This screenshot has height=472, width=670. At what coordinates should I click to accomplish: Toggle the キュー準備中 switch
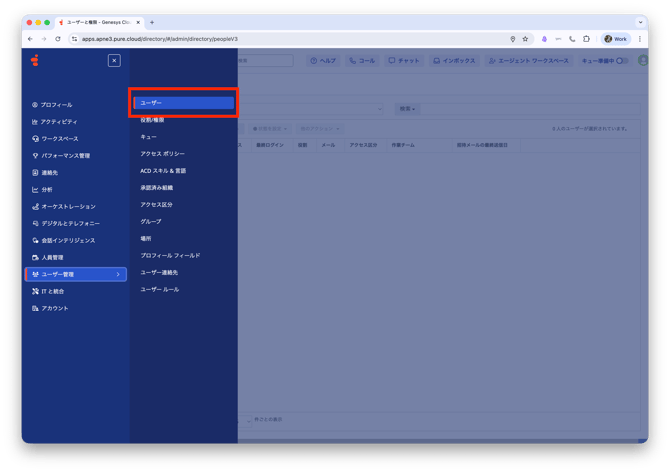[622, 61]
